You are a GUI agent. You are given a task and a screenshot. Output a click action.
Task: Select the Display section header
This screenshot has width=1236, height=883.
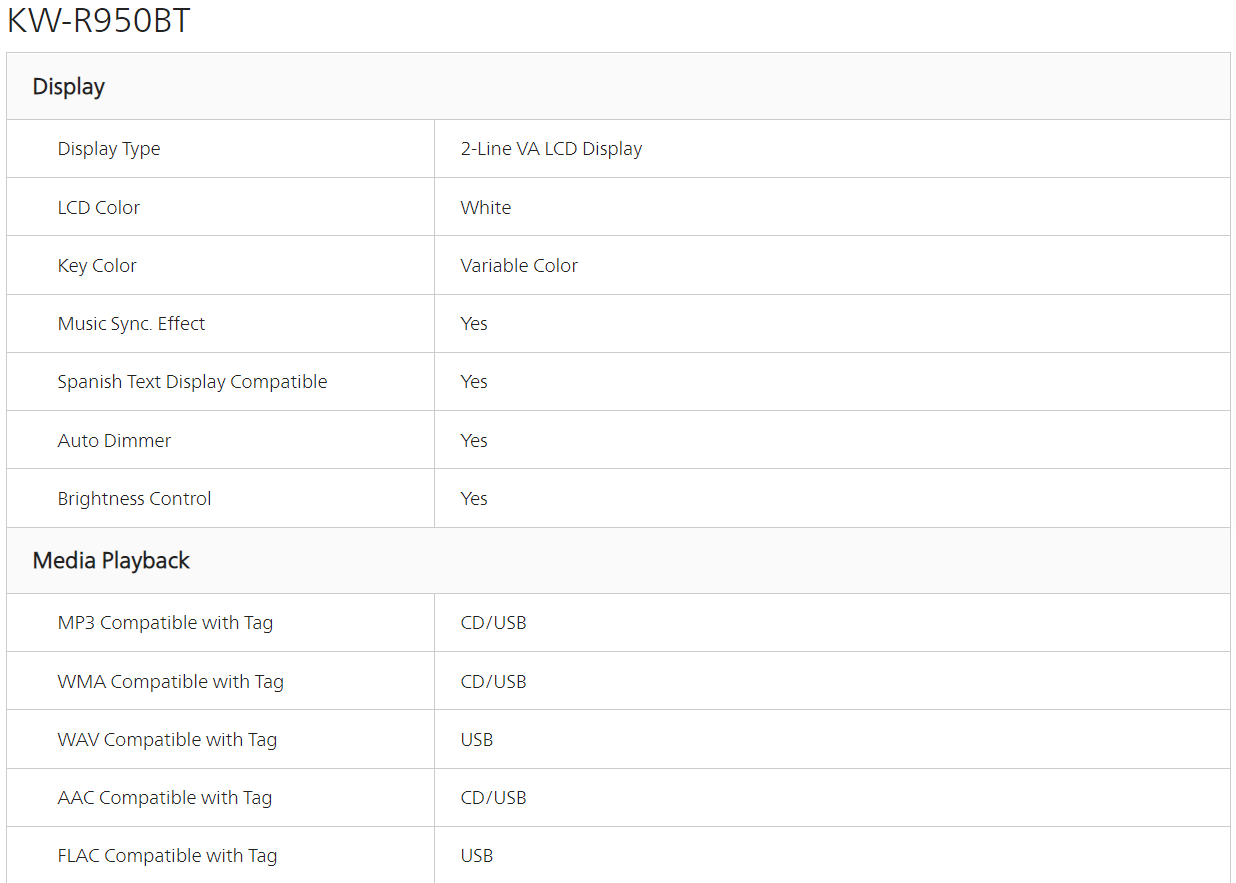[x=68, y=87]
